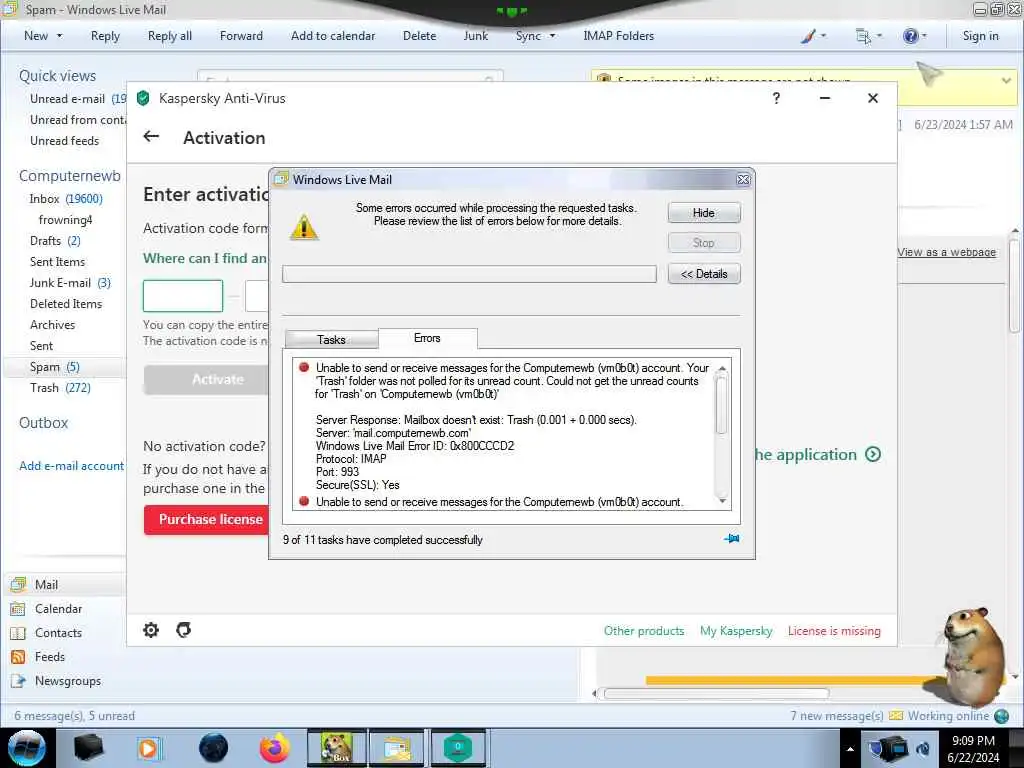
Task: Click the Kaspersky taskbar button
Action: (x=458, y=748)
